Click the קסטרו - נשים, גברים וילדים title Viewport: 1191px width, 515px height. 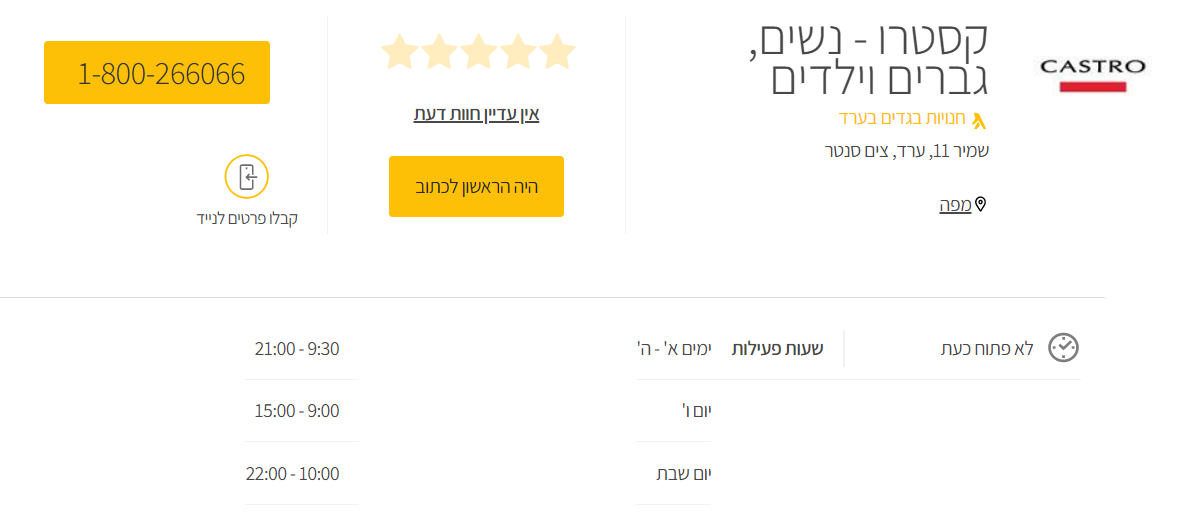tap(869, 59)
